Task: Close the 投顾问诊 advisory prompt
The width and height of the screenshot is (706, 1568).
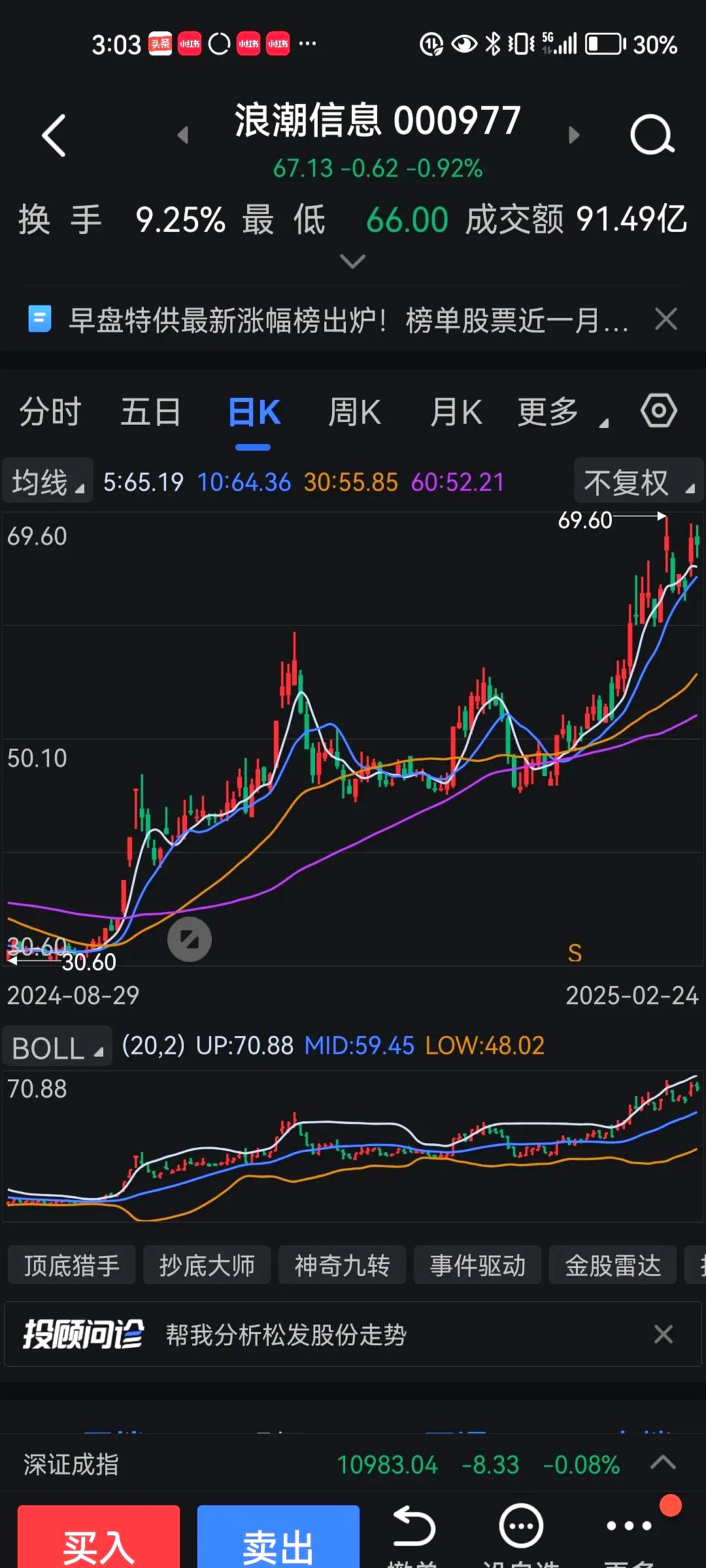Action: pyautogui.click(x=663, y=1334)
